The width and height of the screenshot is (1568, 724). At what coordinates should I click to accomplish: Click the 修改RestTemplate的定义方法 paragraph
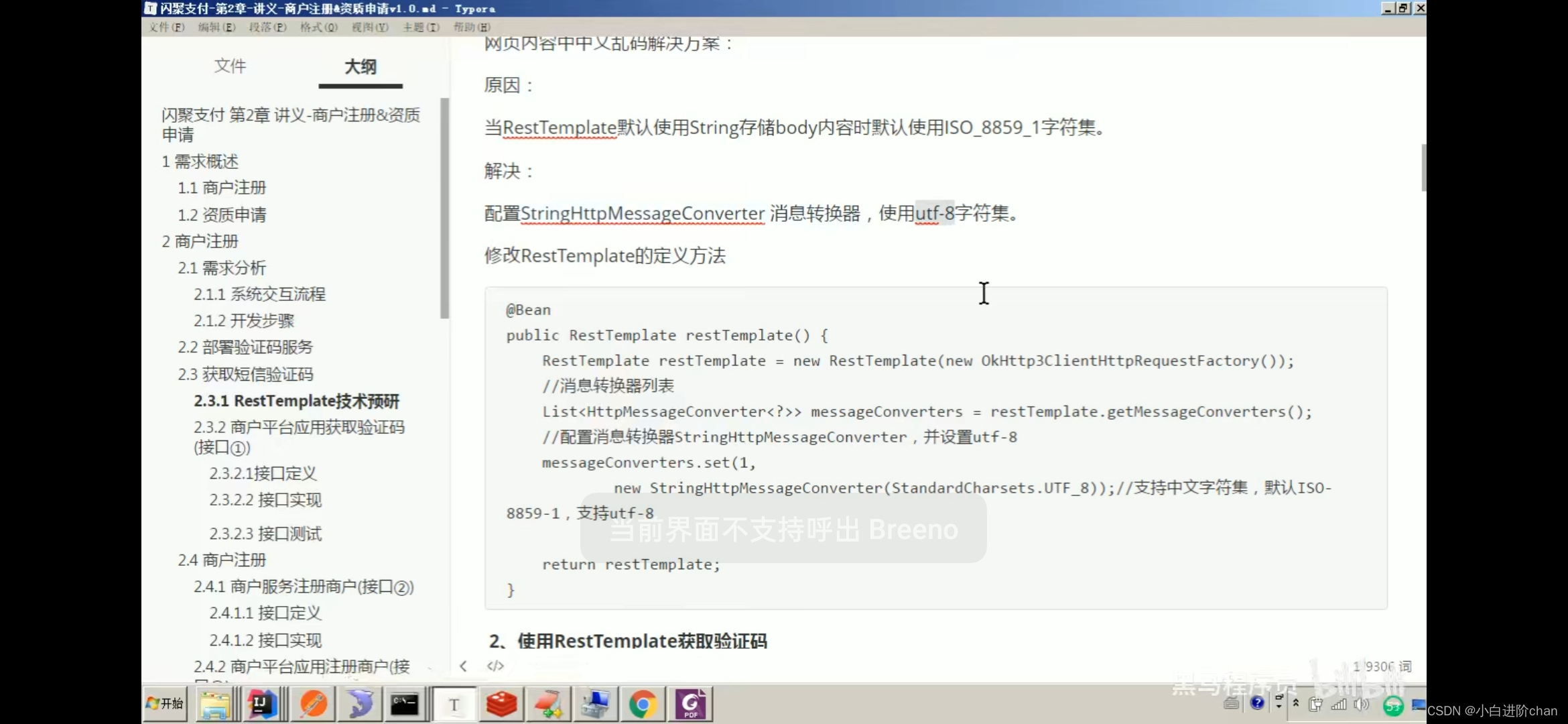coord(604,255)
